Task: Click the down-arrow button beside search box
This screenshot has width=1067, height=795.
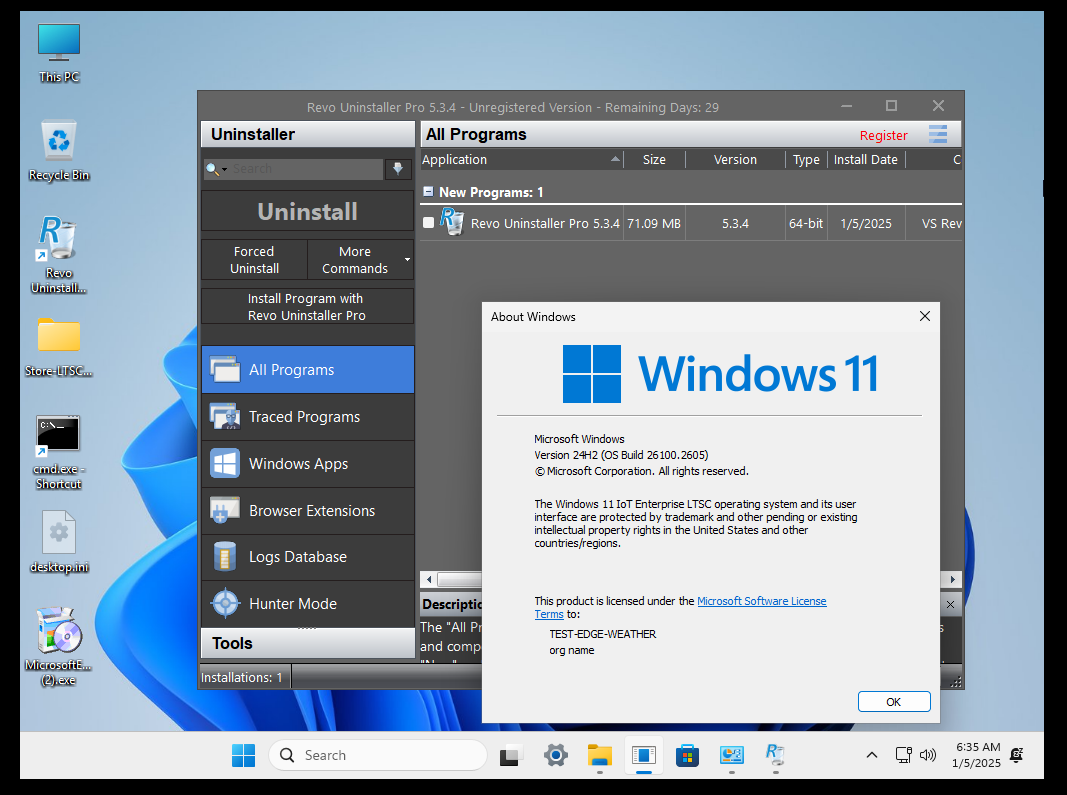Action: pyautogui.click(x=398, y=169)
